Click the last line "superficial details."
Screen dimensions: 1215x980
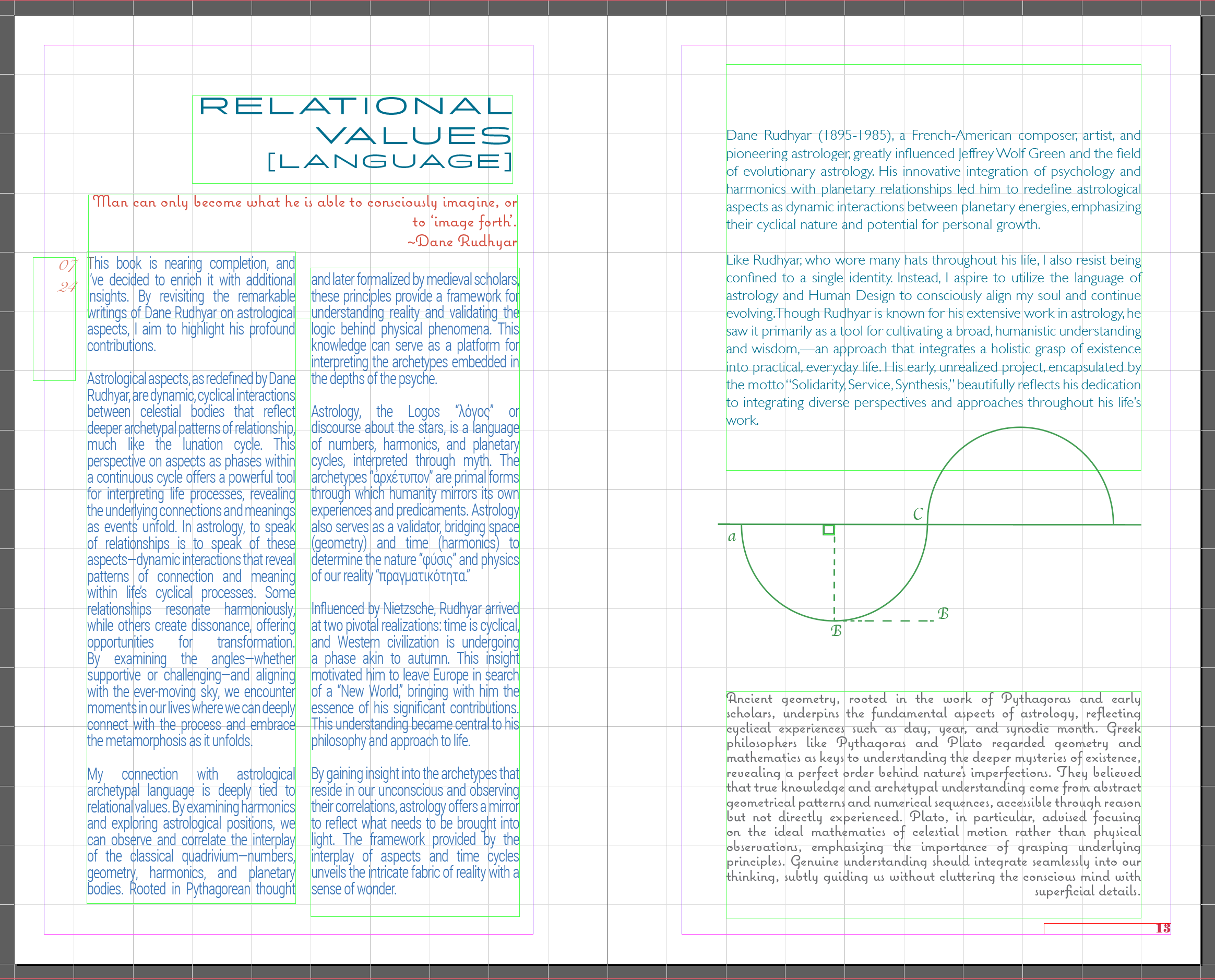pos(1088,891)
